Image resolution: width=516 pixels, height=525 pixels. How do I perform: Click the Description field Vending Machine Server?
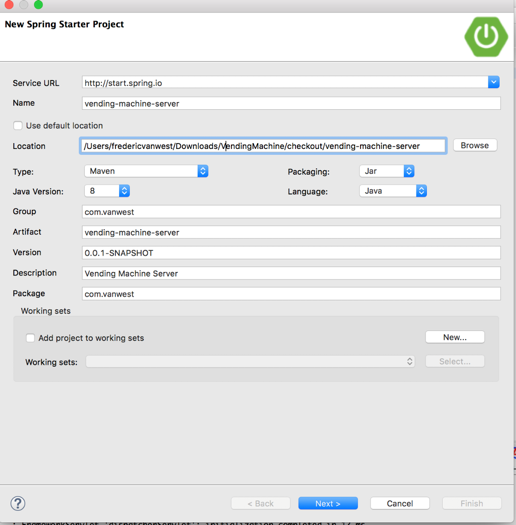[291, 273]
